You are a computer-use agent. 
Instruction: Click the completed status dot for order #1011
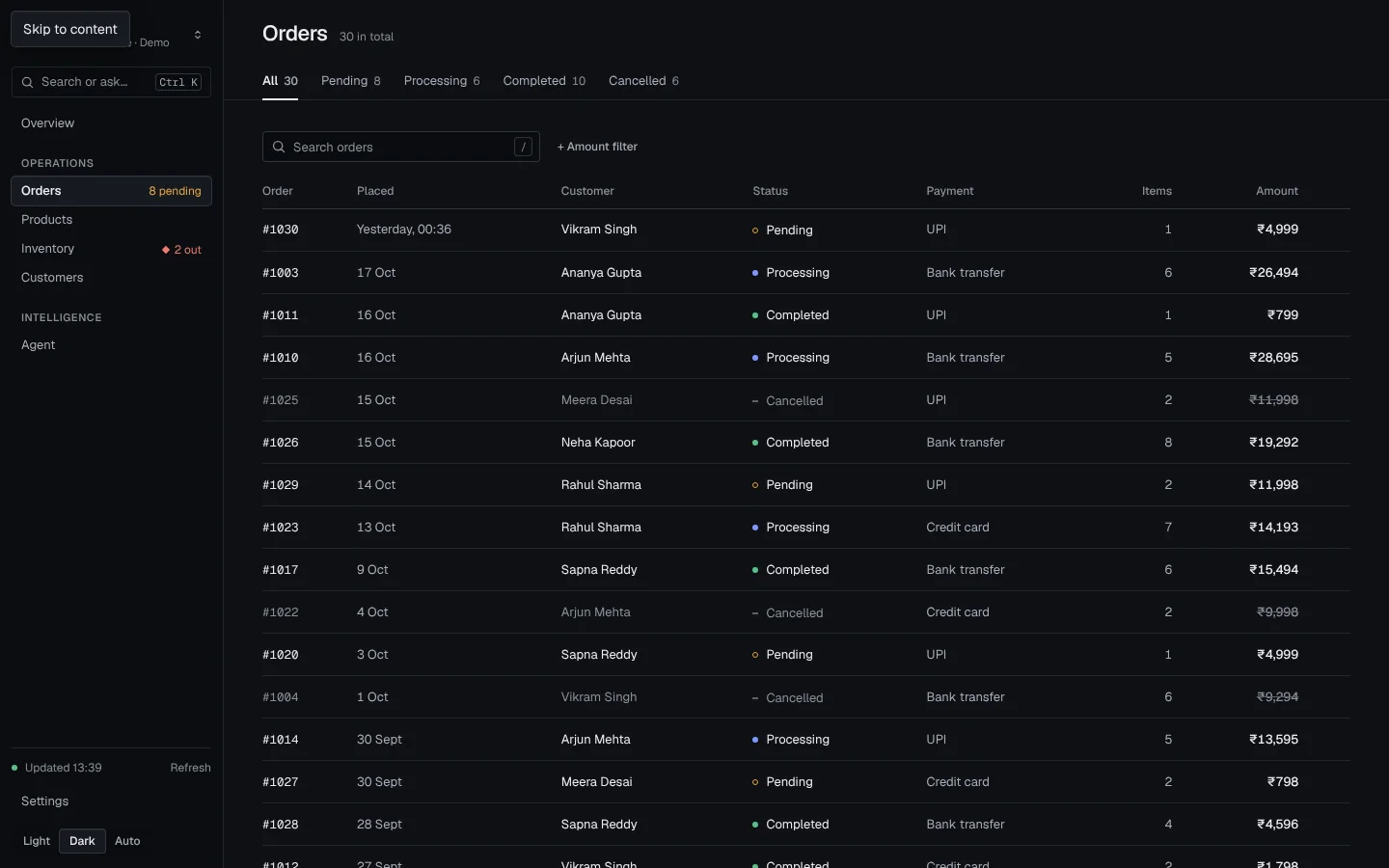pyautogui.click(x=755, y=315)
